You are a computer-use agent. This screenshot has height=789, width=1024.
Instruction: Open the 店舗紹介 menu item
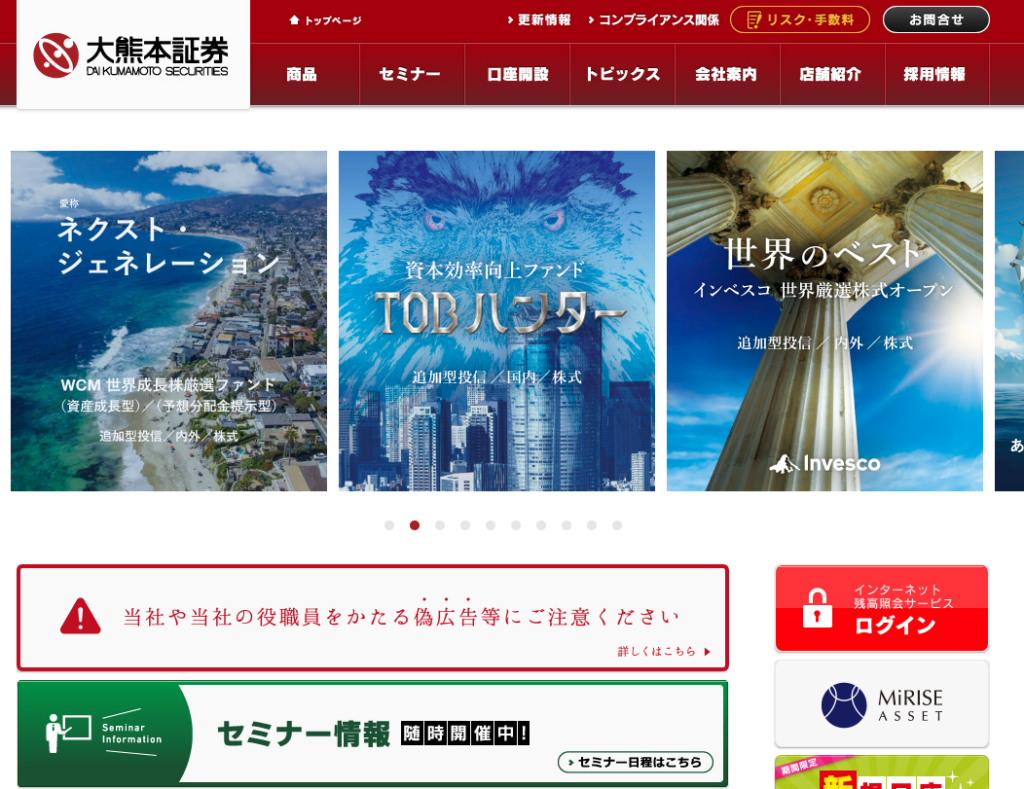pos(832,74)
